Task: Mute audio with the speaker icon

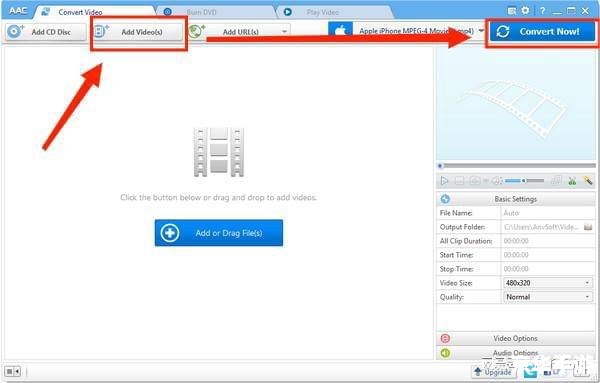Action: 497,181
